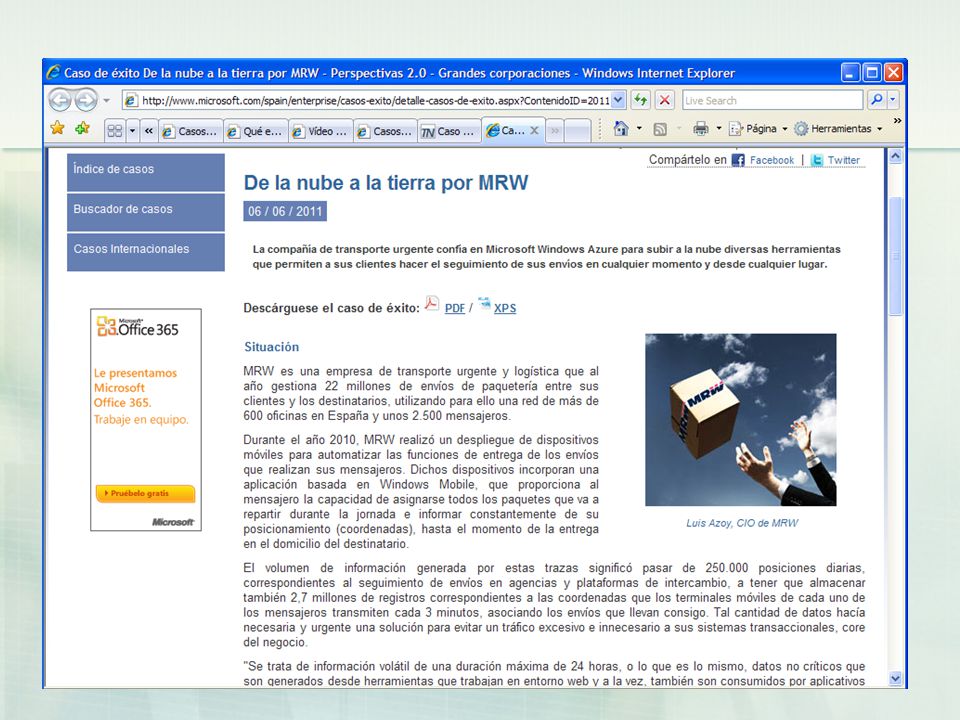Download the case via XPS link
Viewport: 960px width, 720px height.
point(505,308)
